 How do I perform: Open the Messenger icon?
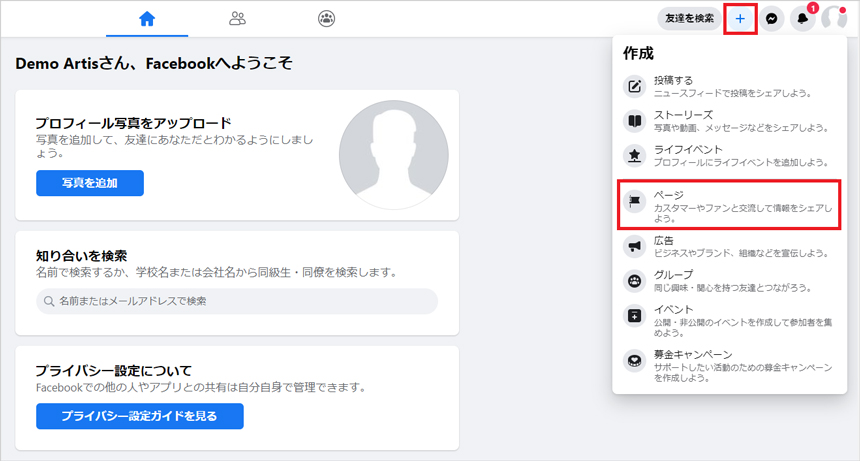(771, 19)
